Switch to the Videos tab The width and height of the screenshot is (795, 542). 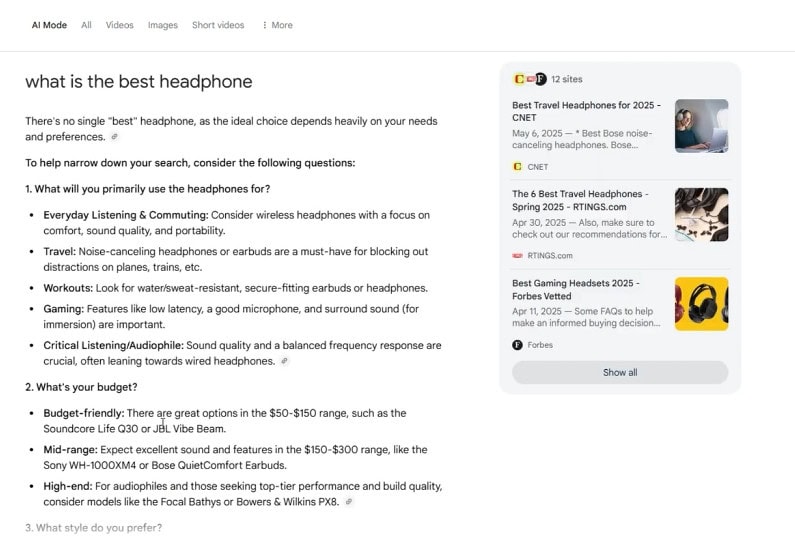tap(120, 26)
